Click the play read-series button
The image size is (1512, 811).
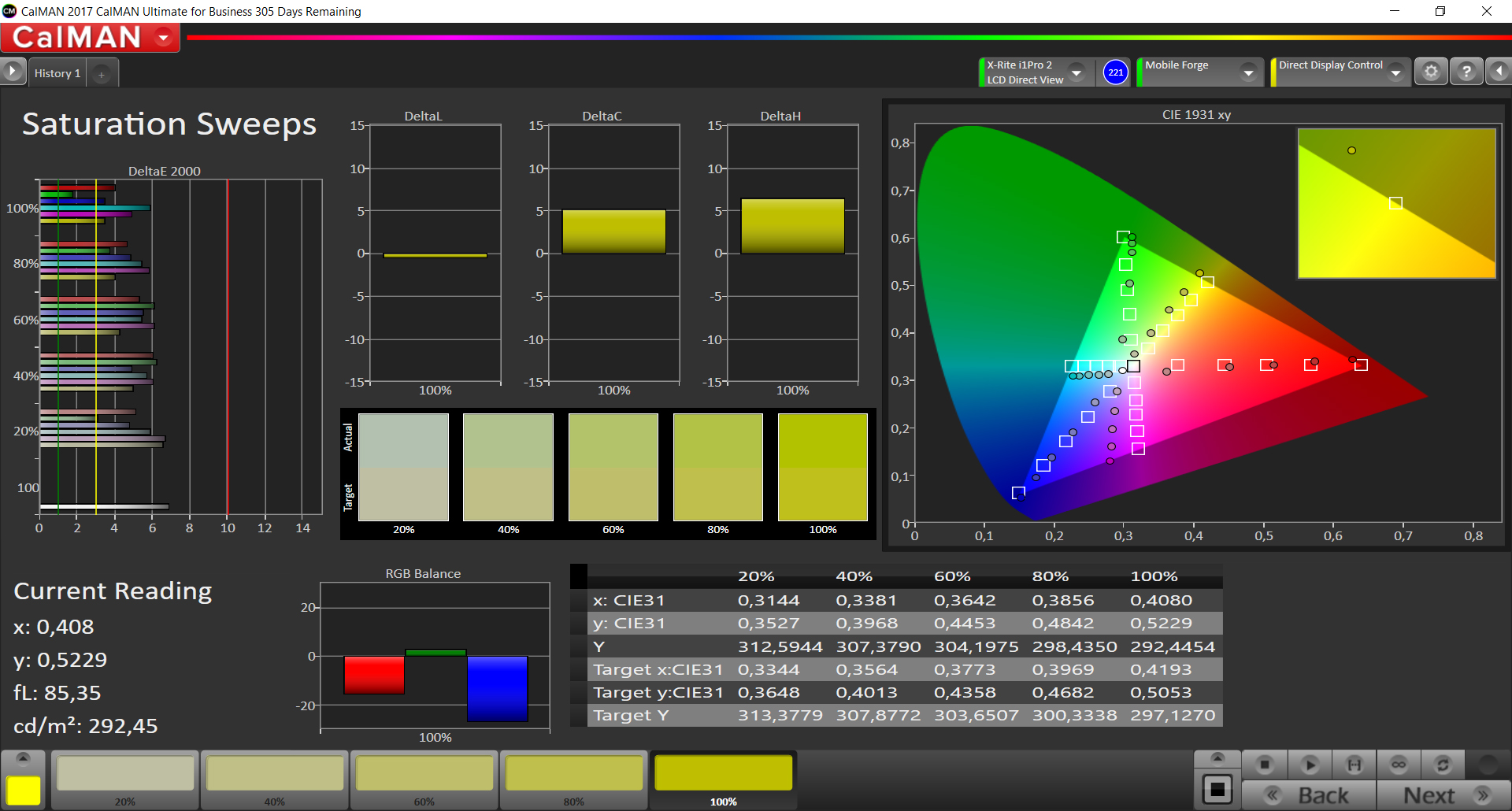[x=1310, y=765]
